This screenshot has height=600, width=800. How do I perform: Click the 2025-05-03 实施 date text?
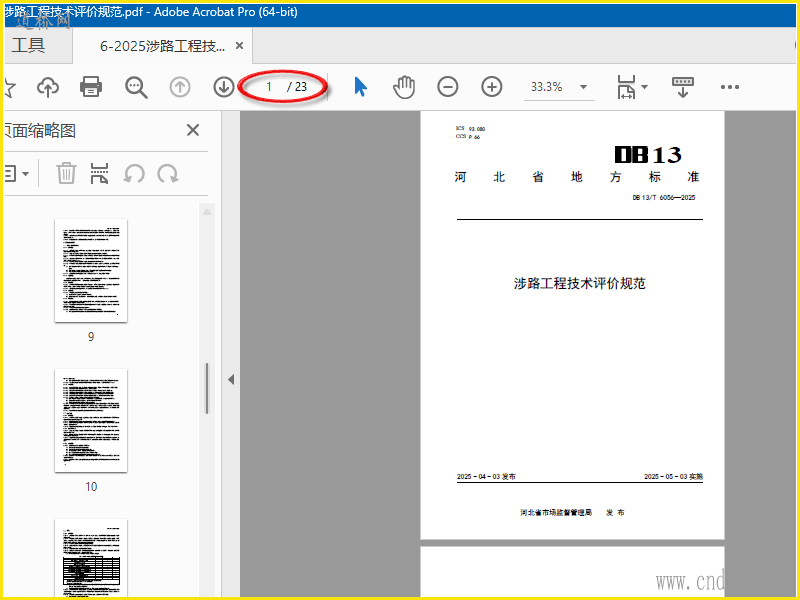tap(673, 477)
